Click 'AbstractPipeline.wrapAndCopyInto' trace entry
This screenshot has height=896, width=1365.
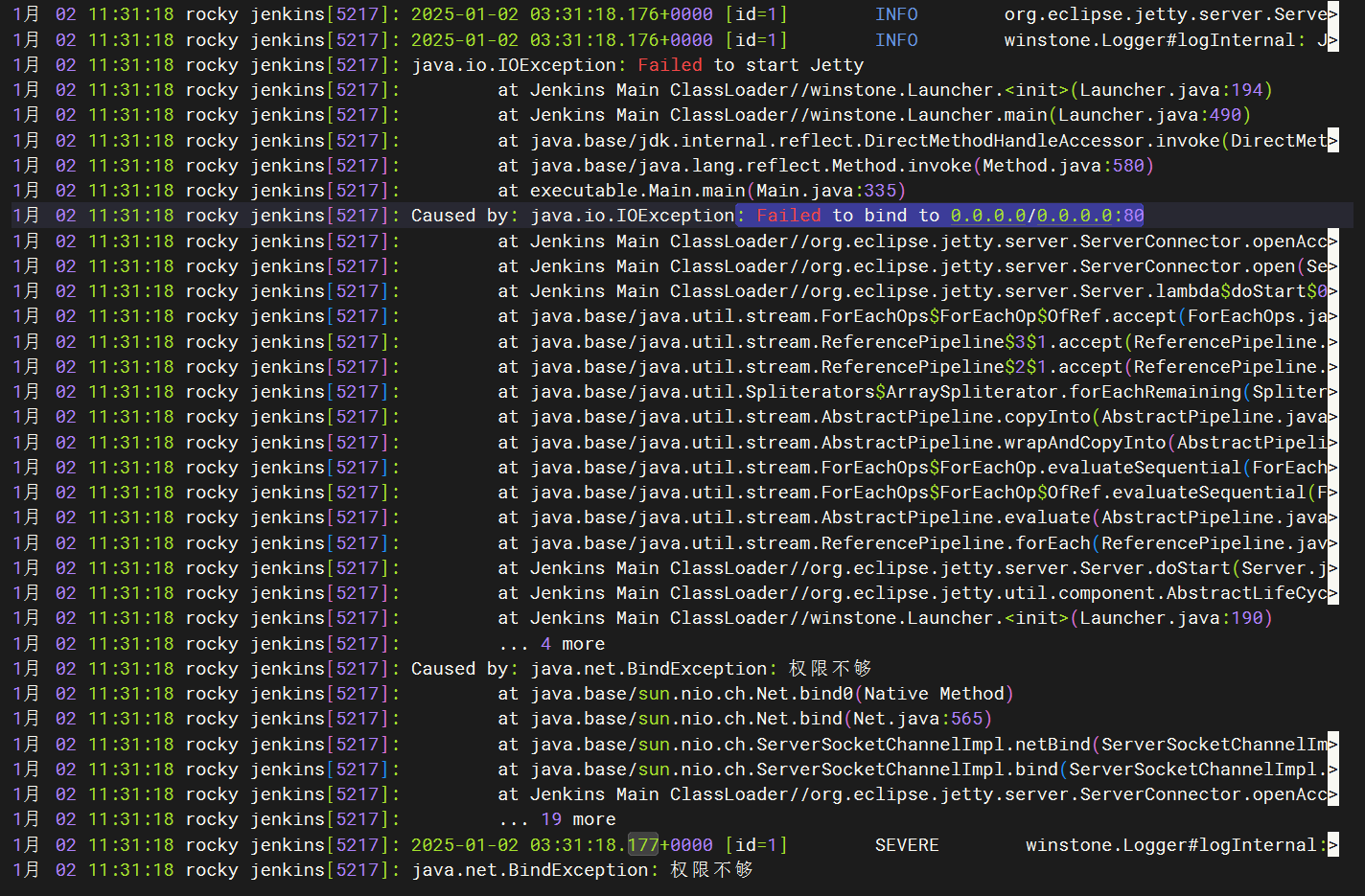tap(993, 443)
